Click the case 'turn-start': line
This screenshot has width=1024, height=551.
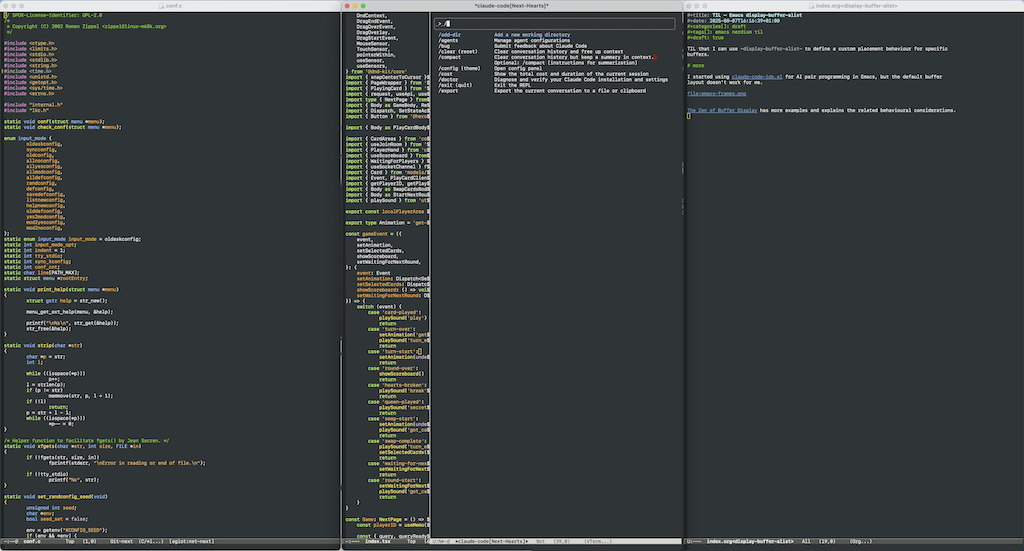tap(395, 351)
